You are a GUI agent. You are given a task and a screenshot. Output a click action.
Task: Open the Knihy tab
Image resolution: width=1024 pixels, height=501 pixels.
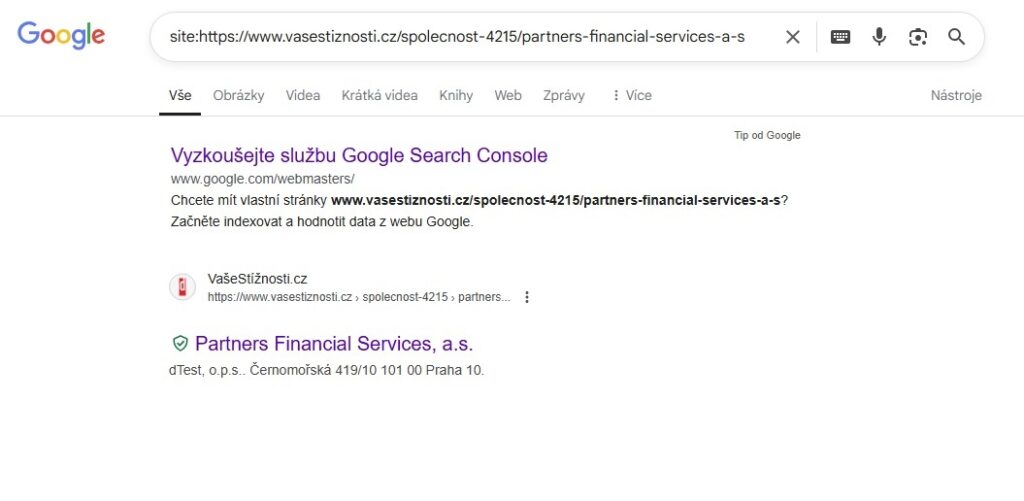coord(456,95)
